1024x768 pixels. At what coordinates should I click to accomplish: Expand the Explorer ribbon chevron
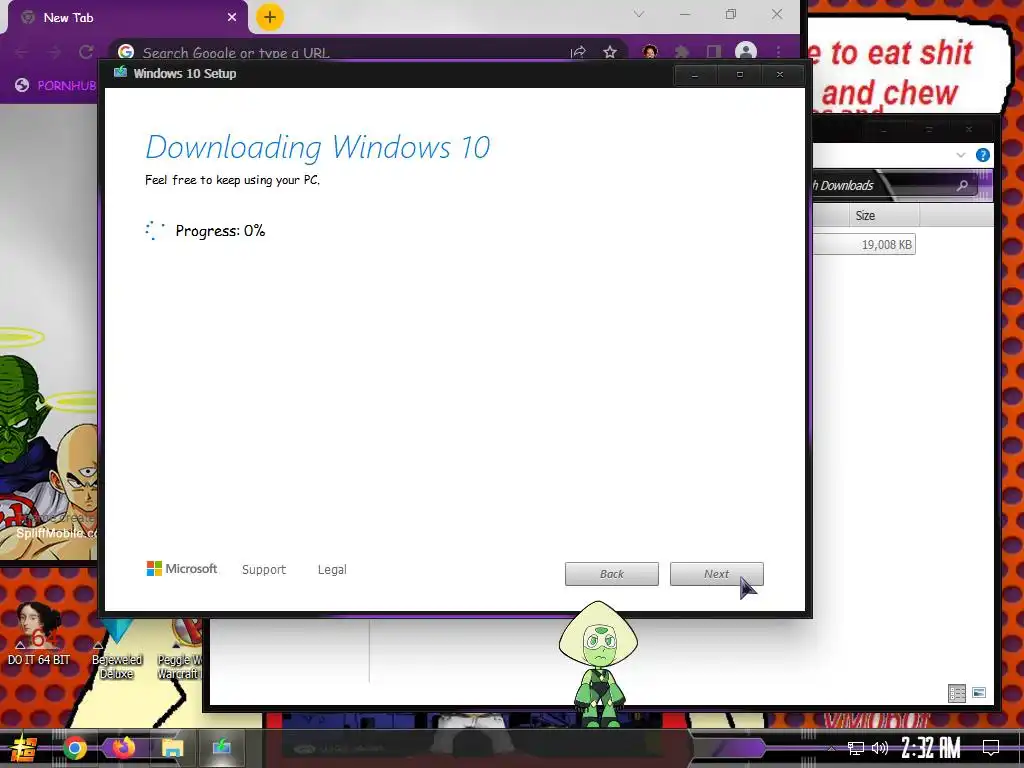961,155
